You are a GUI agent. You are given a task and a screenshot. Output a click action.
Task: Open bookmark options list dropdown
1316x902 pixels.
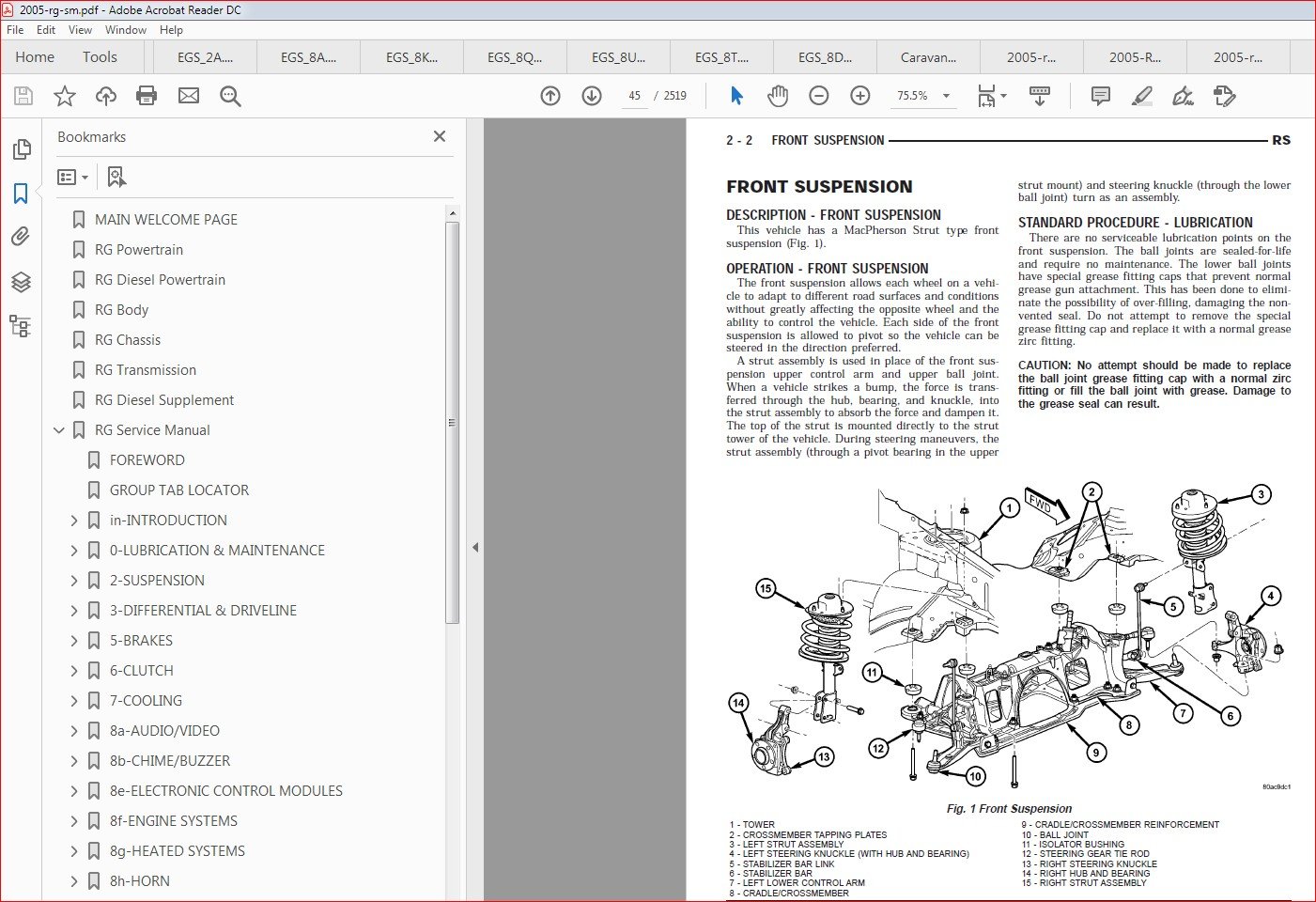pos(73,177)
